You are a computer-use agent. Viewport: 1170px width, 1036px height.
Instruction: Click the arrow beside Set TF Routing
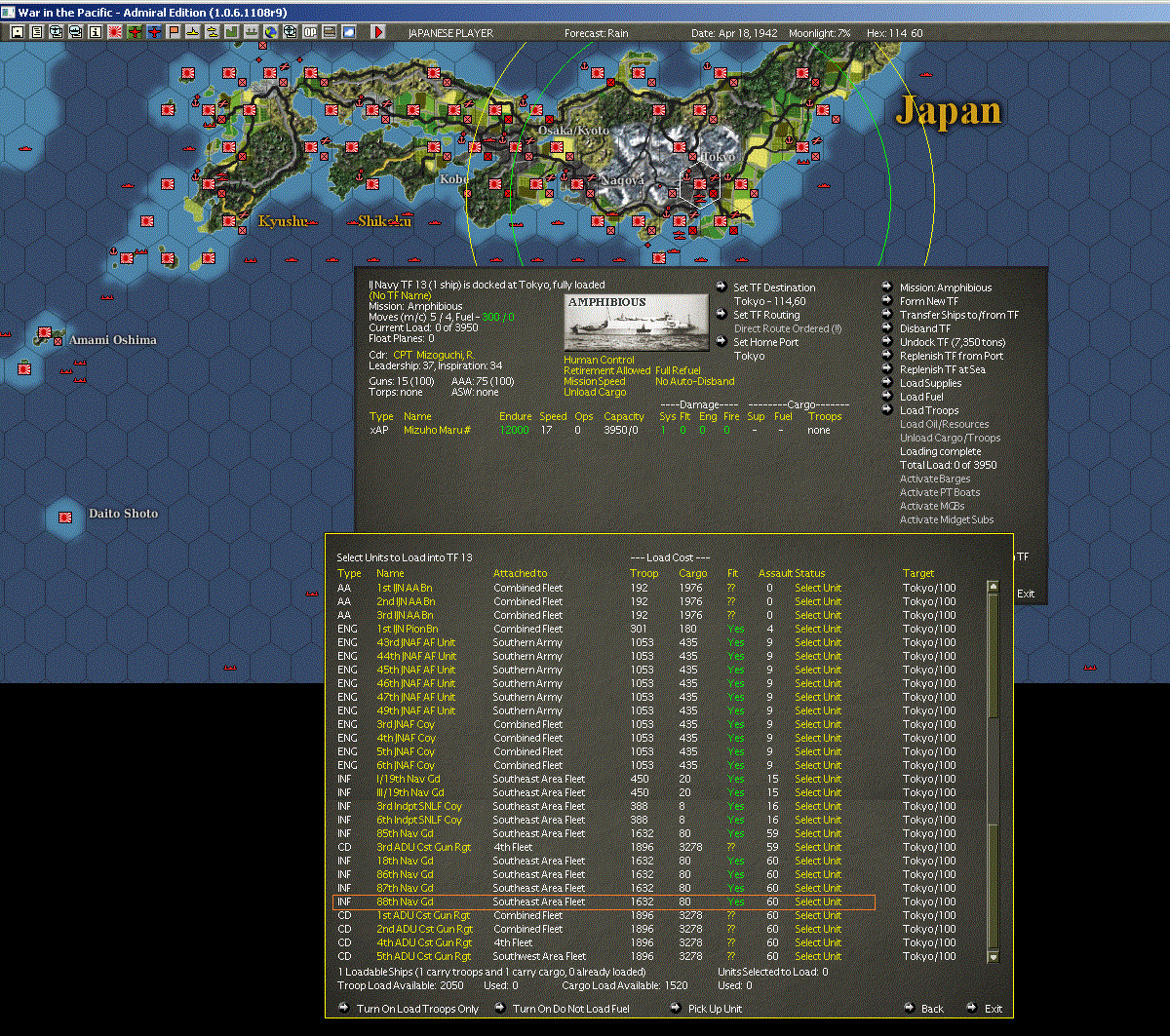point(721,314)
